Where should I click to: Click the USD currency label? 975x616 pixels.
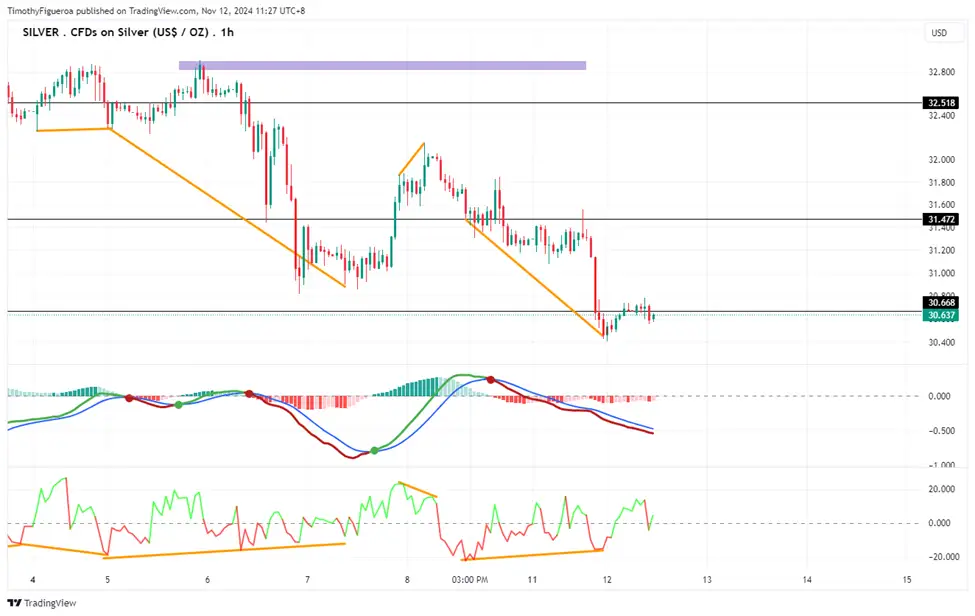[939, 33]
